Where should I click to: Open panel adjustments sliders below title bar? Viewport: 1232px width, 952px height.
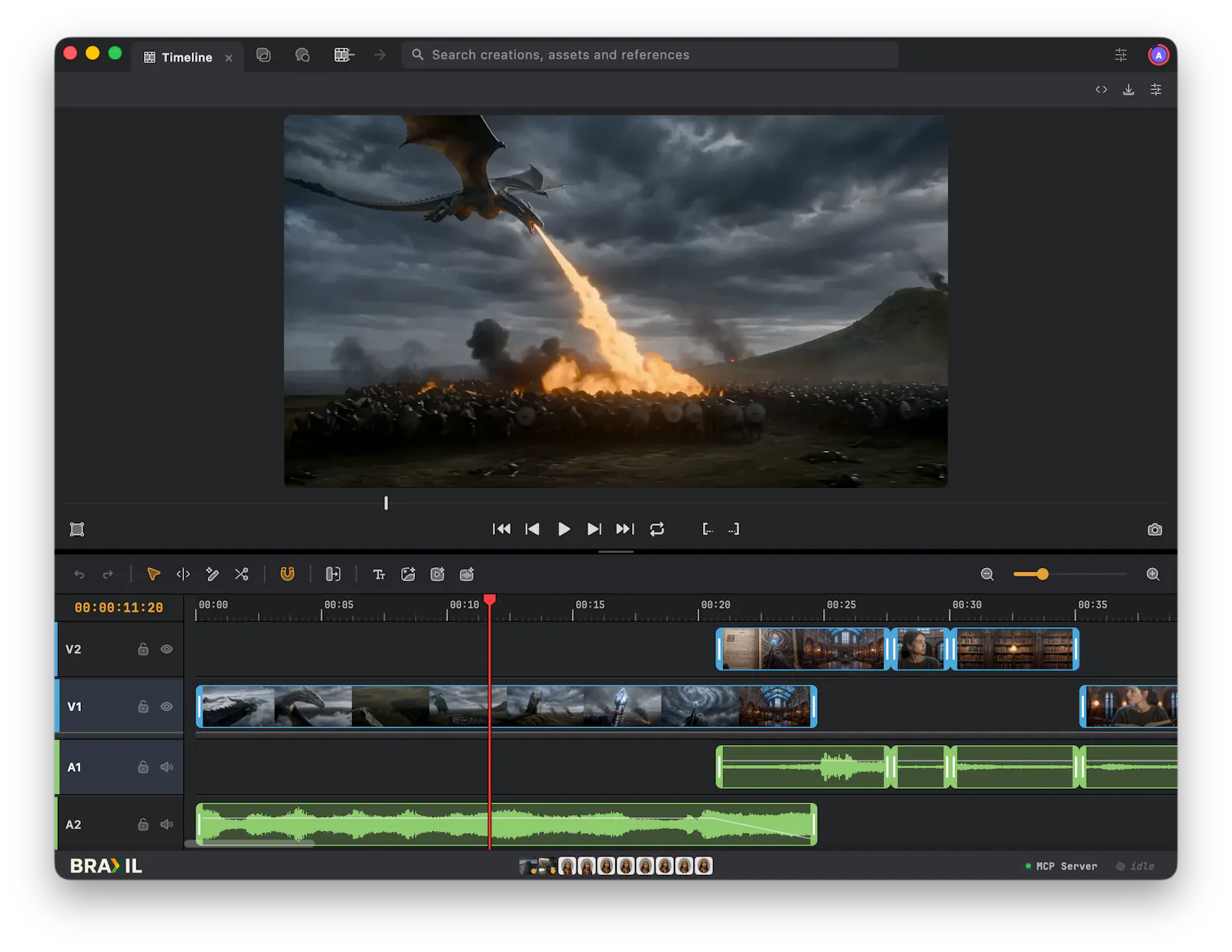[1156, 89]
